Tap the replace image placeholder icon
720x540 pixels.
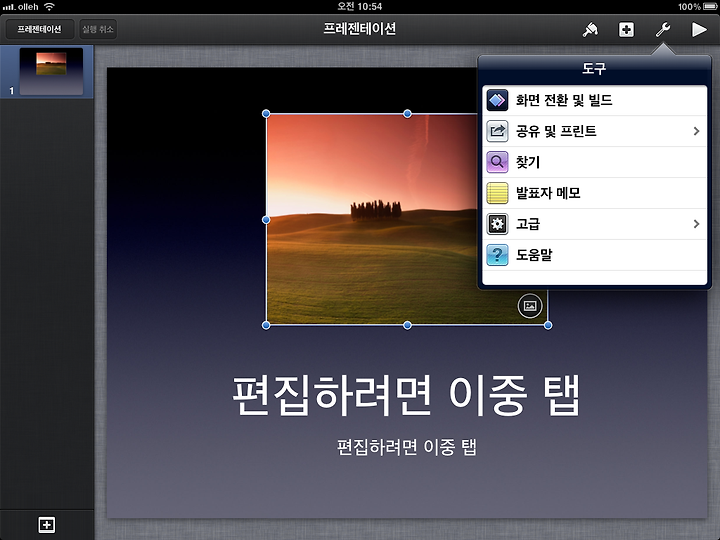pyautogui.click(x=530, y=306)
